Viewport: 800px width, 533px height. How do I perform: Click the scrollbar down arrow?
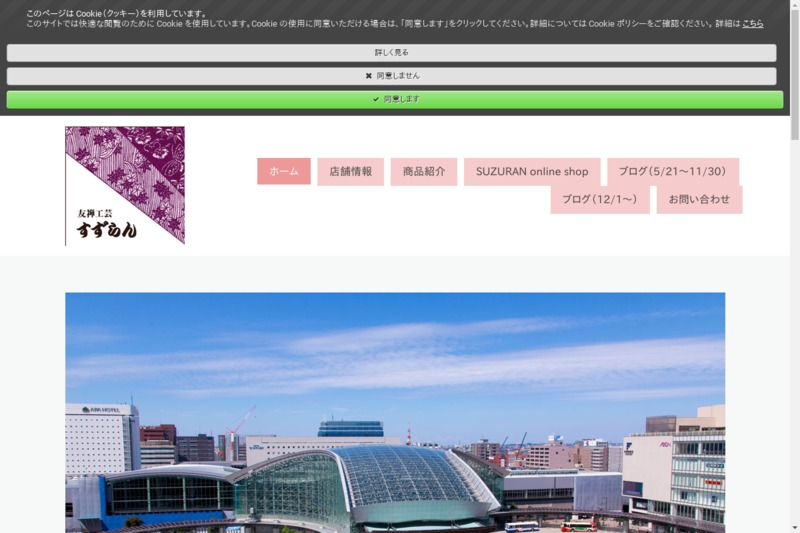(x=794, y=526)
